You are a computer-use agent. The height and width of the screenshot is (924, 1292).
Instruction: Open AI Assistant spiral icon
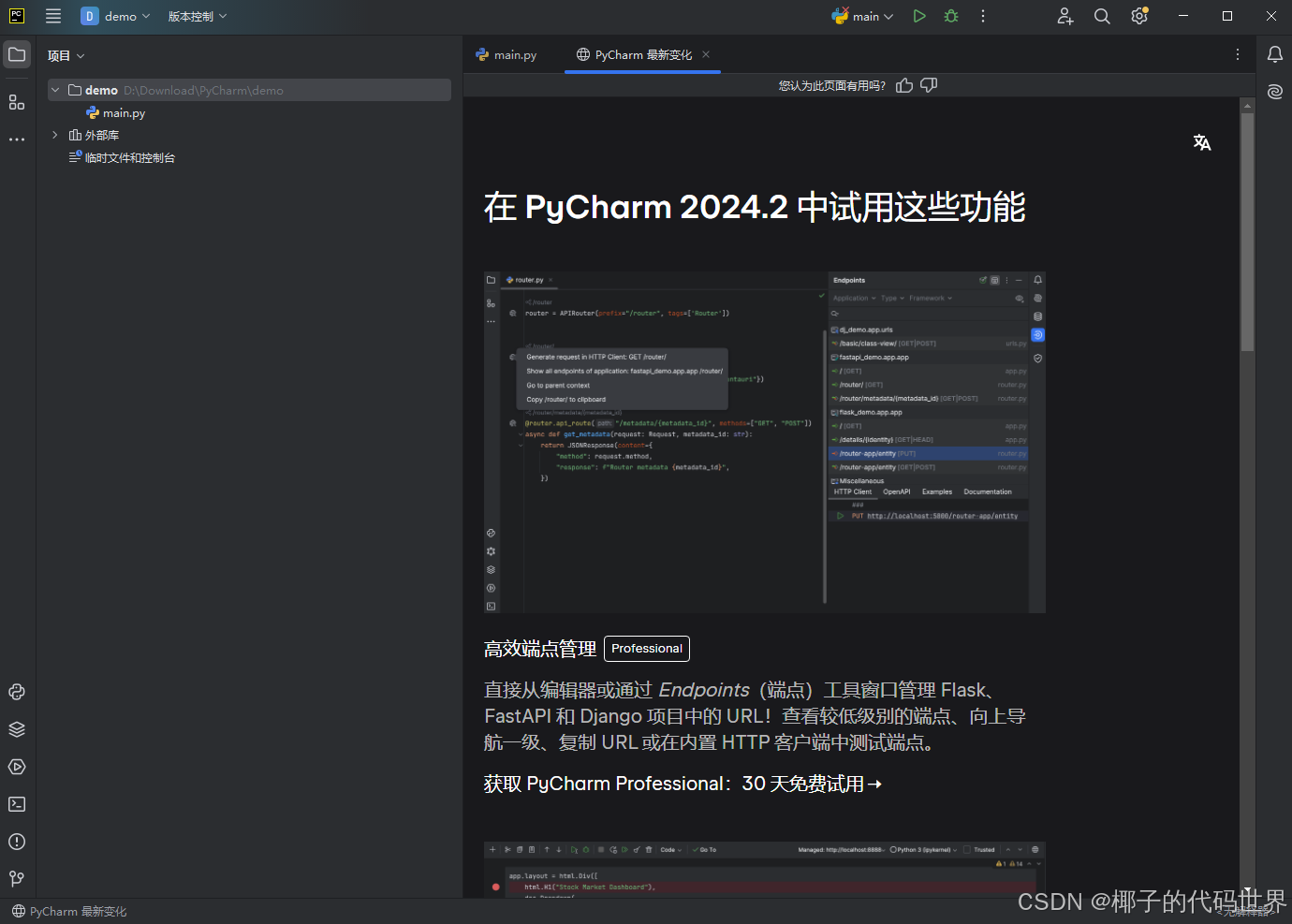pos(1275,92)
